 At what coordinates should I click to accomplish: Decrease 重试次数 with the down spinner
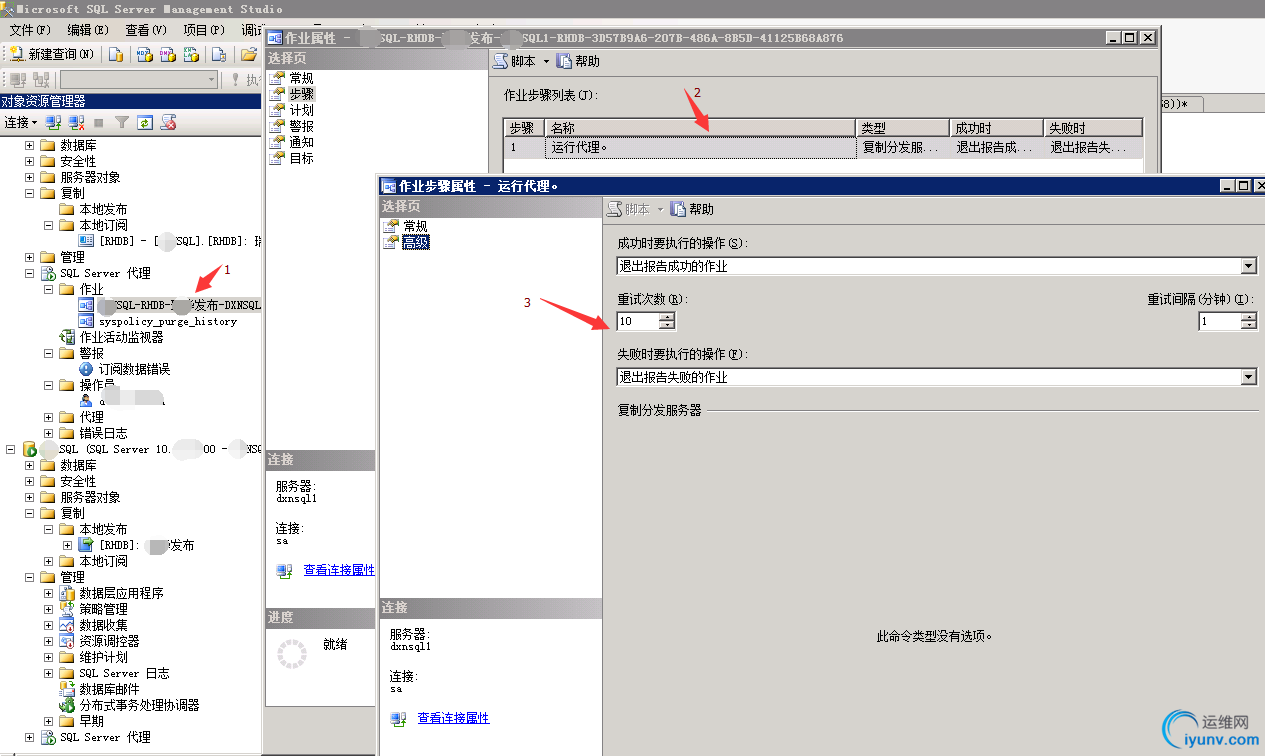point(667,325)
